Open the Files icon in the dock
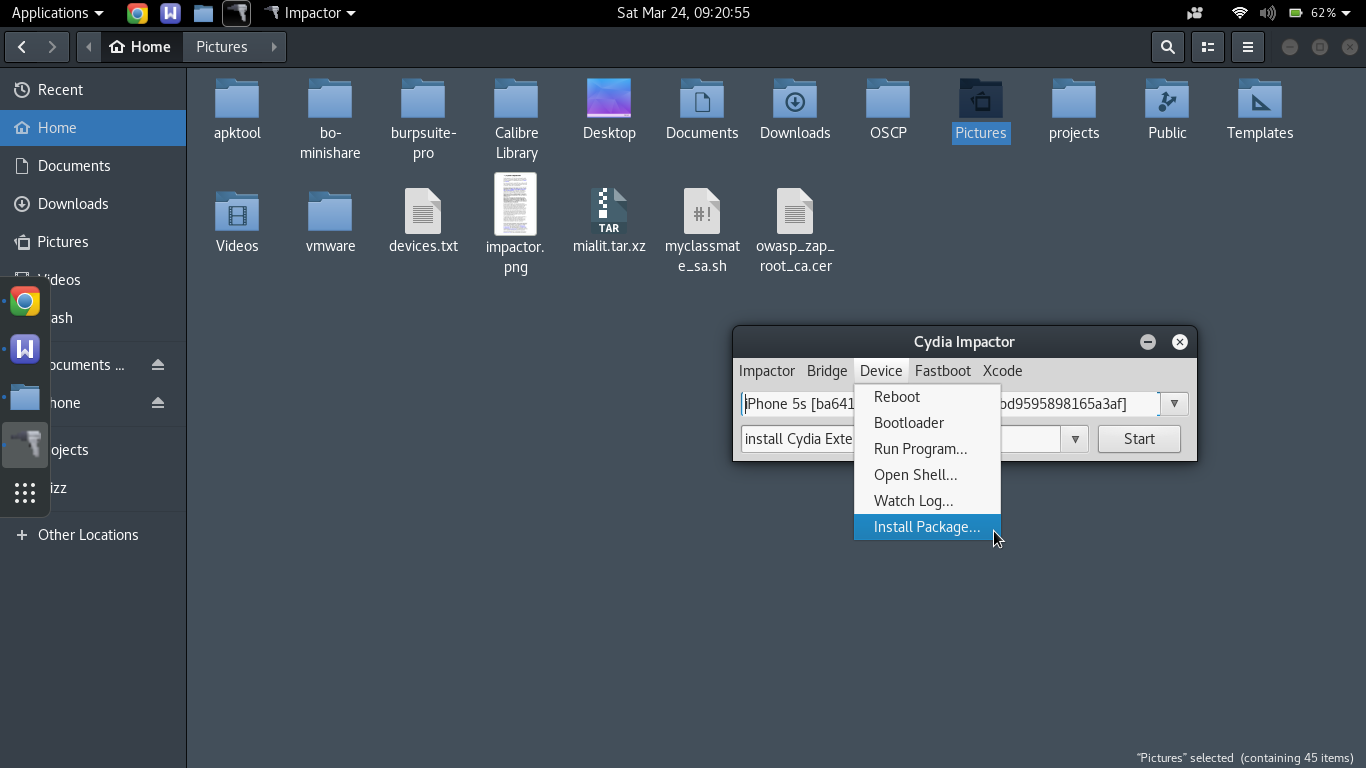The width and height of the screenshot is (1366, 768). [x=25, y=397]
